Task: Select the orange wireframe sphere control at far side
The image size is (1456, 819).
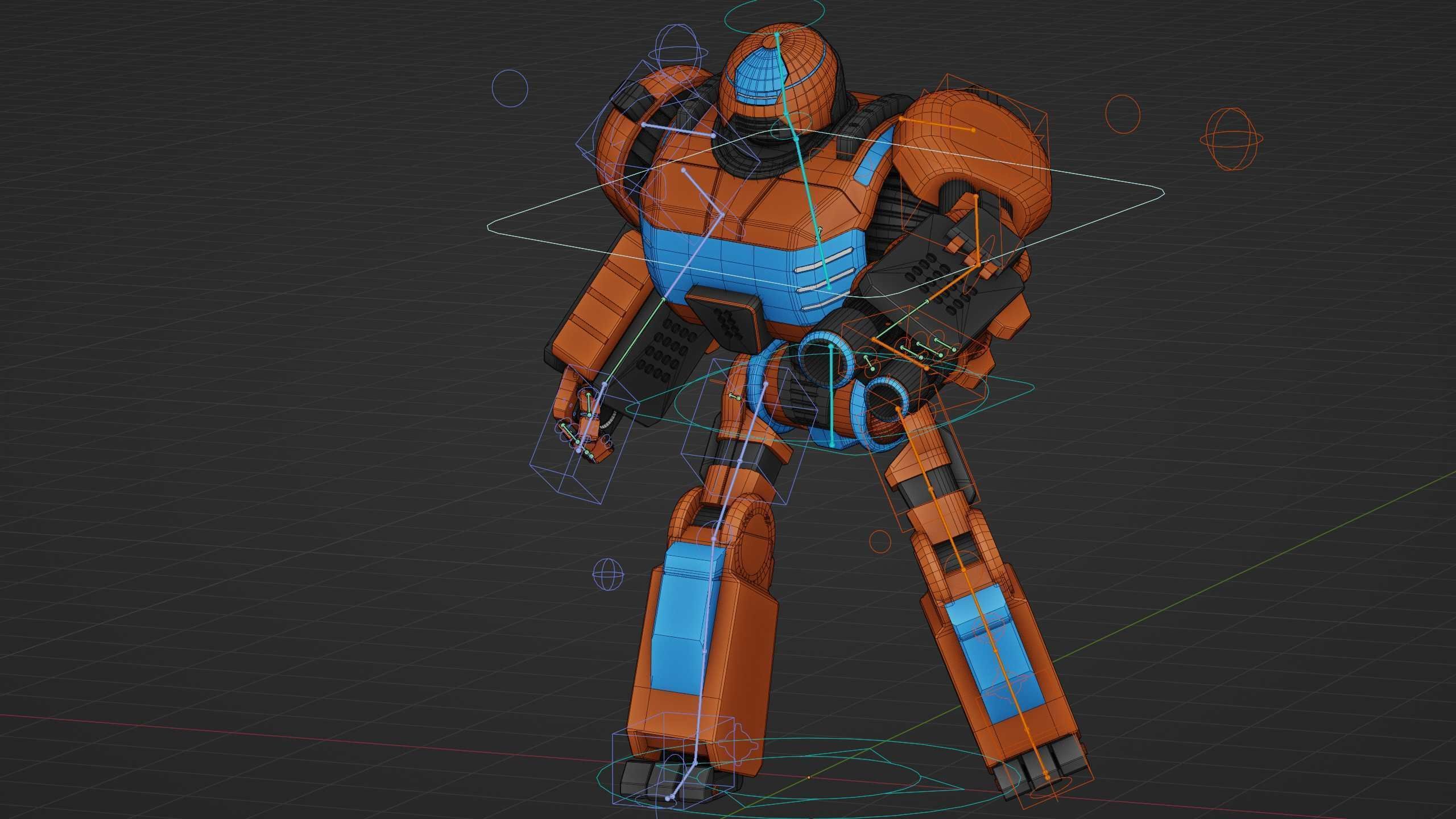Action: pyautogui.click(x=1231, y=138)
